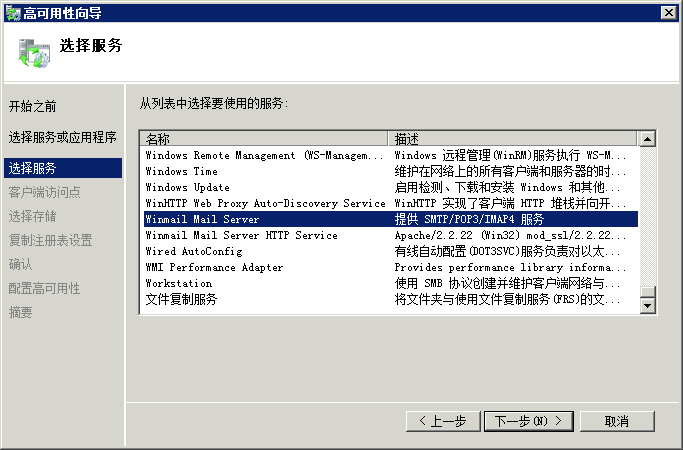Click the scrollbar up arrow in service list
The image size is (683, 450).
(x=647, y=139)
